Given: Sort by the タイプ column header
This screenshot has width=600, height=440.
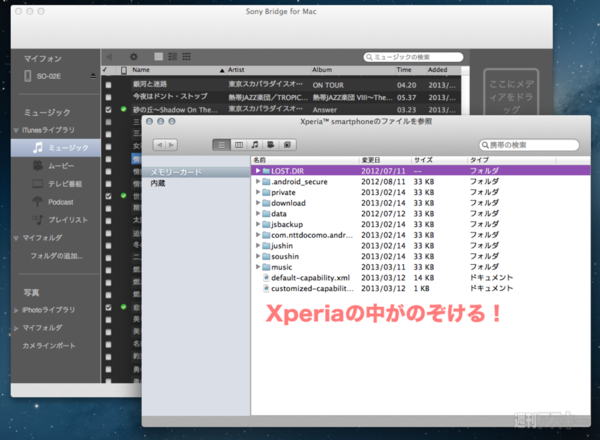Looking at the screenshot, I should (511, 160).
